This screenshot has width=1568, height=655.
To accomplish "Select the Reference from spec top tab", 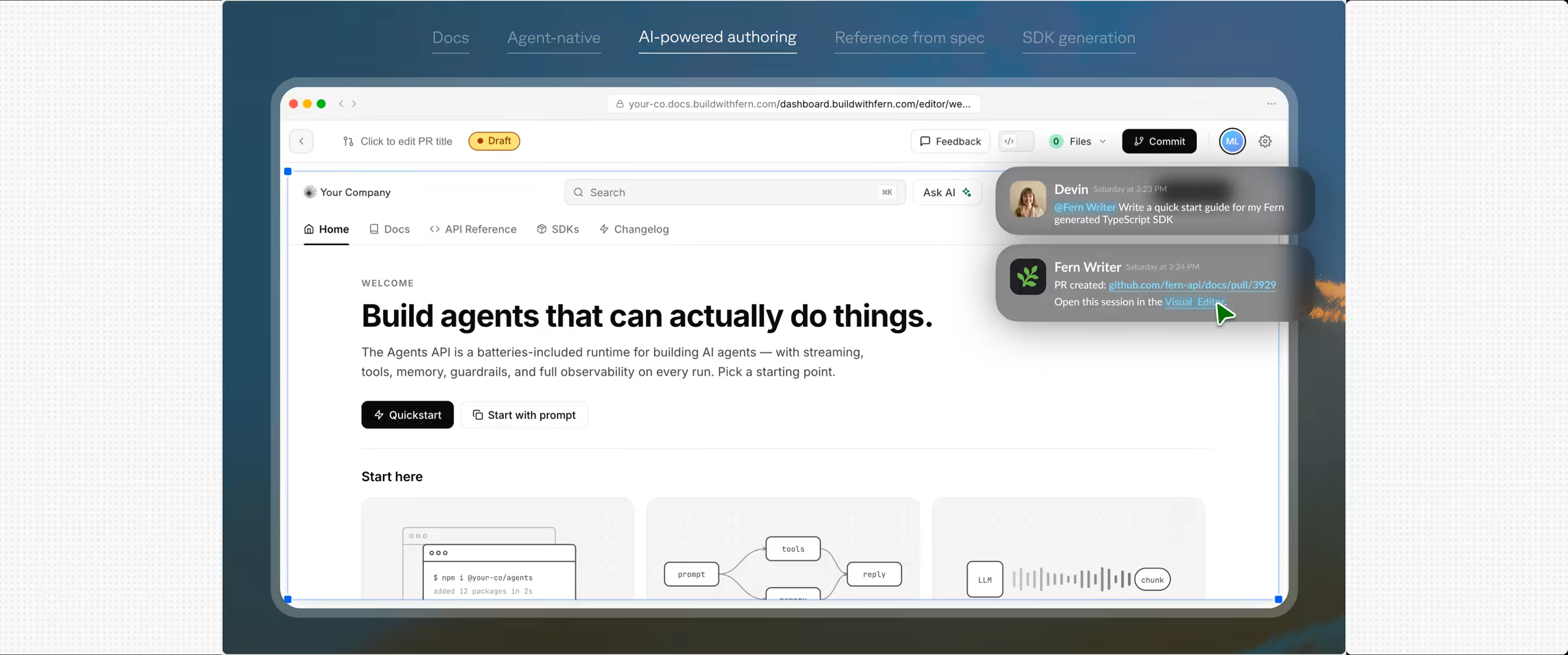I will tap(909, 38).
